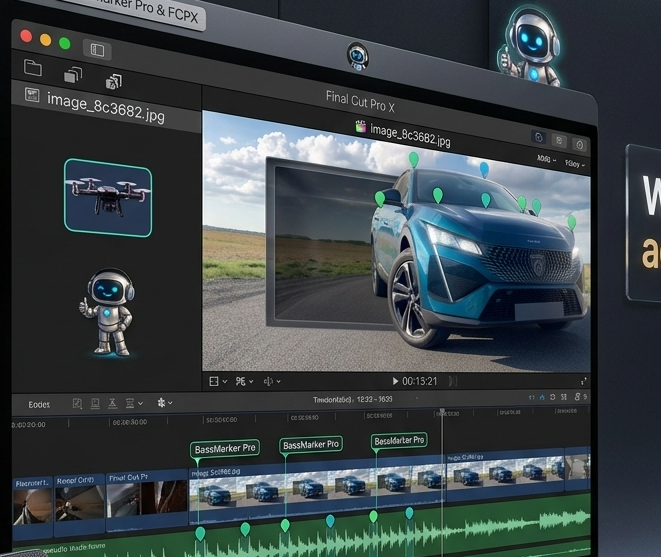Click the append clip icon in the timeline toolbar

(113, 404)
